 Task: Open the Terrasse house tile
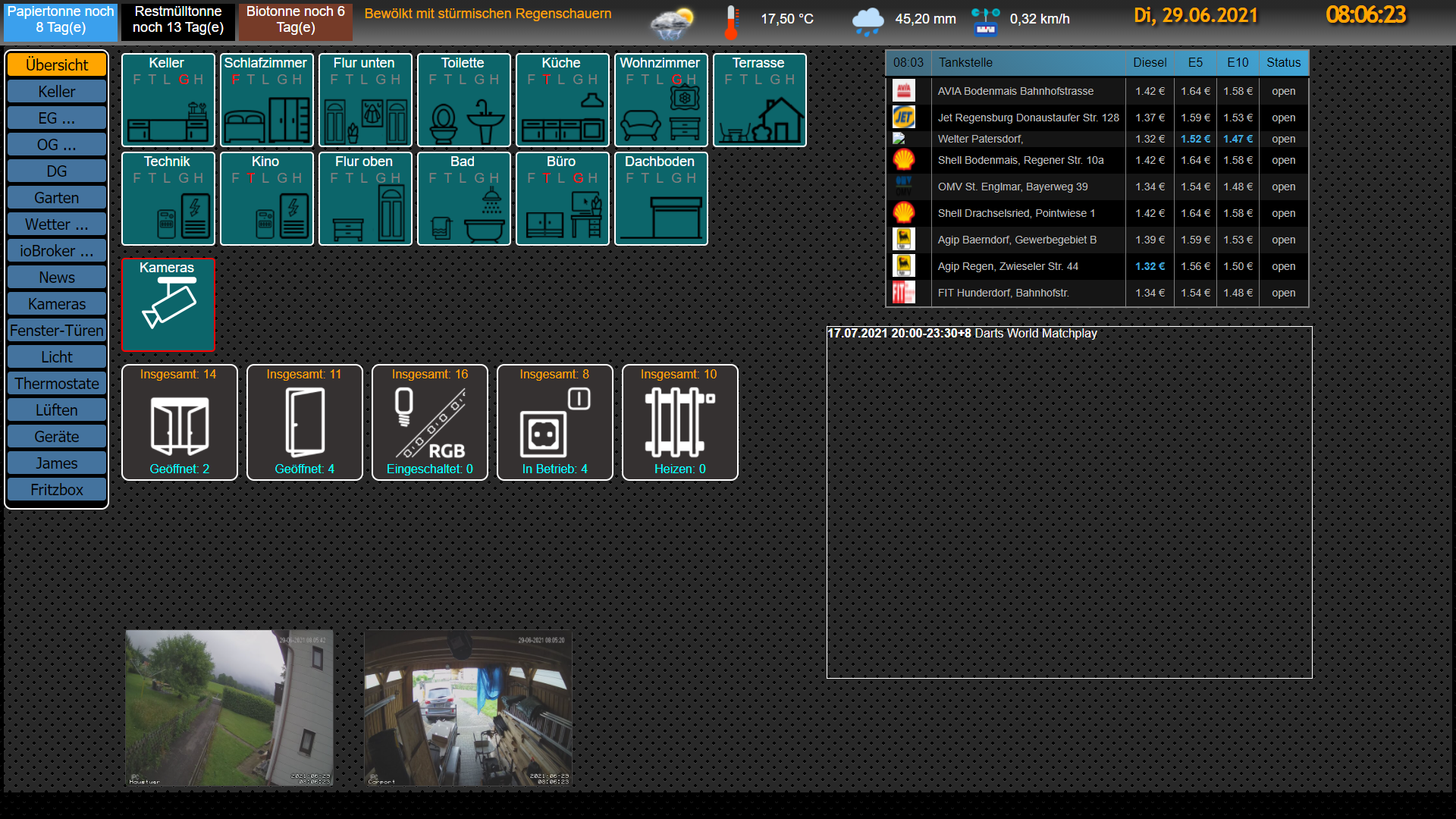point(759,100)
